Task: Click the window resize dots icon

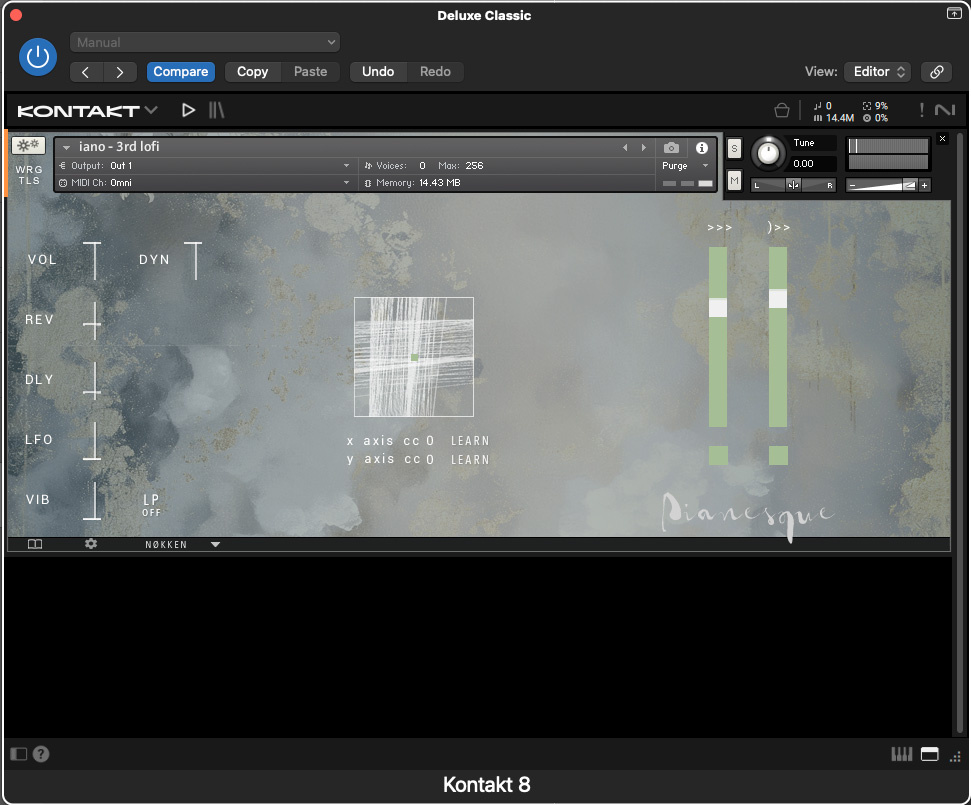Action: pyautogui.click(x=956, y=756)
